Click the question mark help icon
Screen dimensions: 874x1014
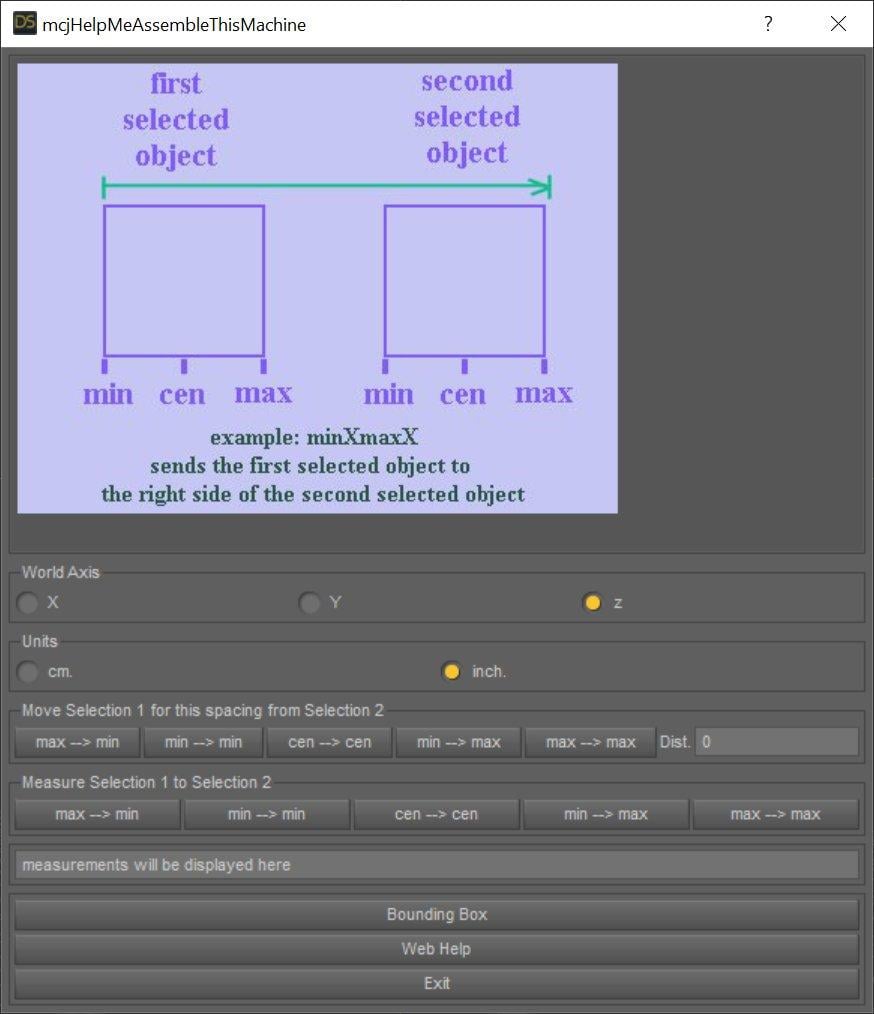click(x=768, y=24)
